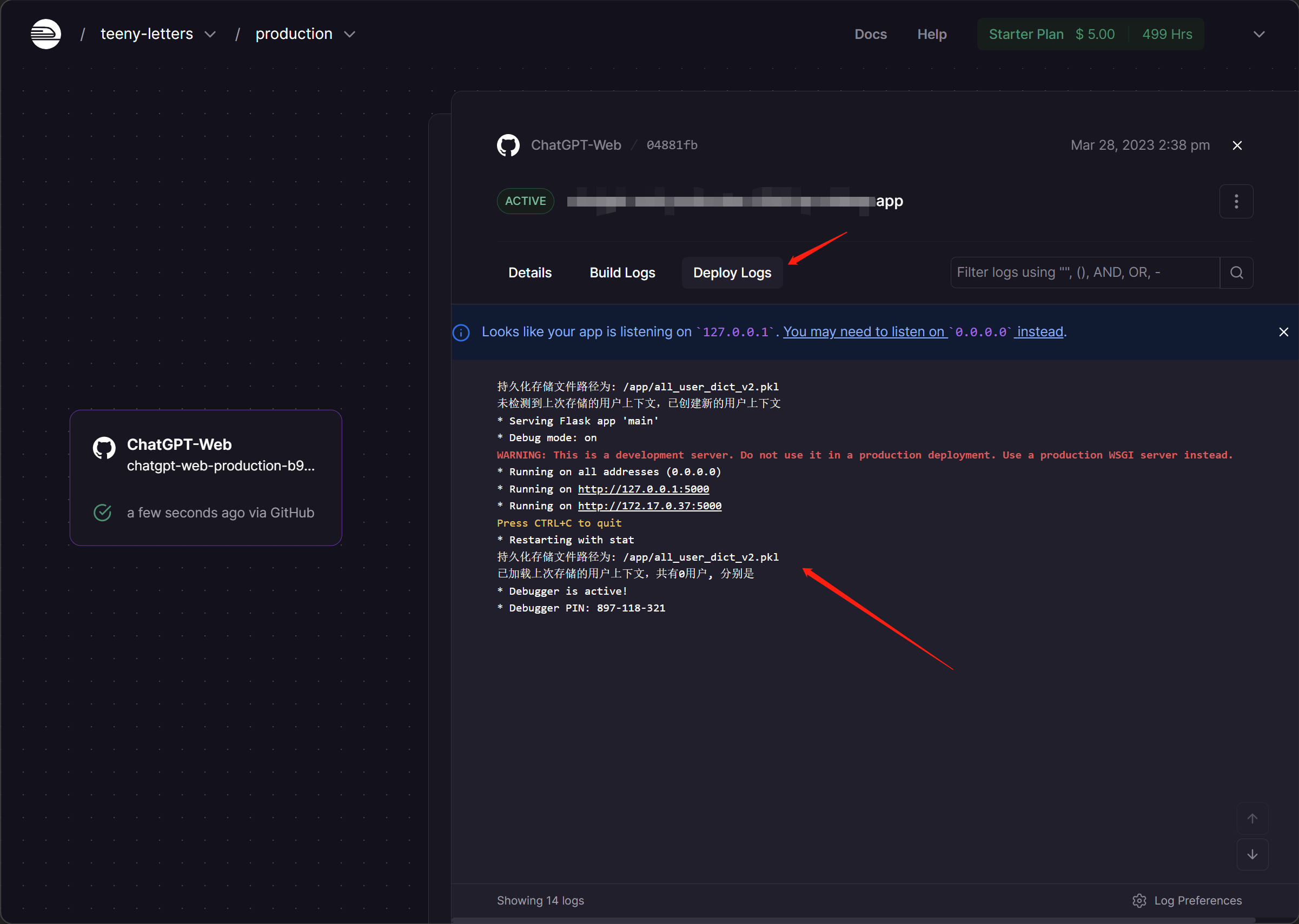
Task: Click the green success check icon on card
Action: (102, 513)
